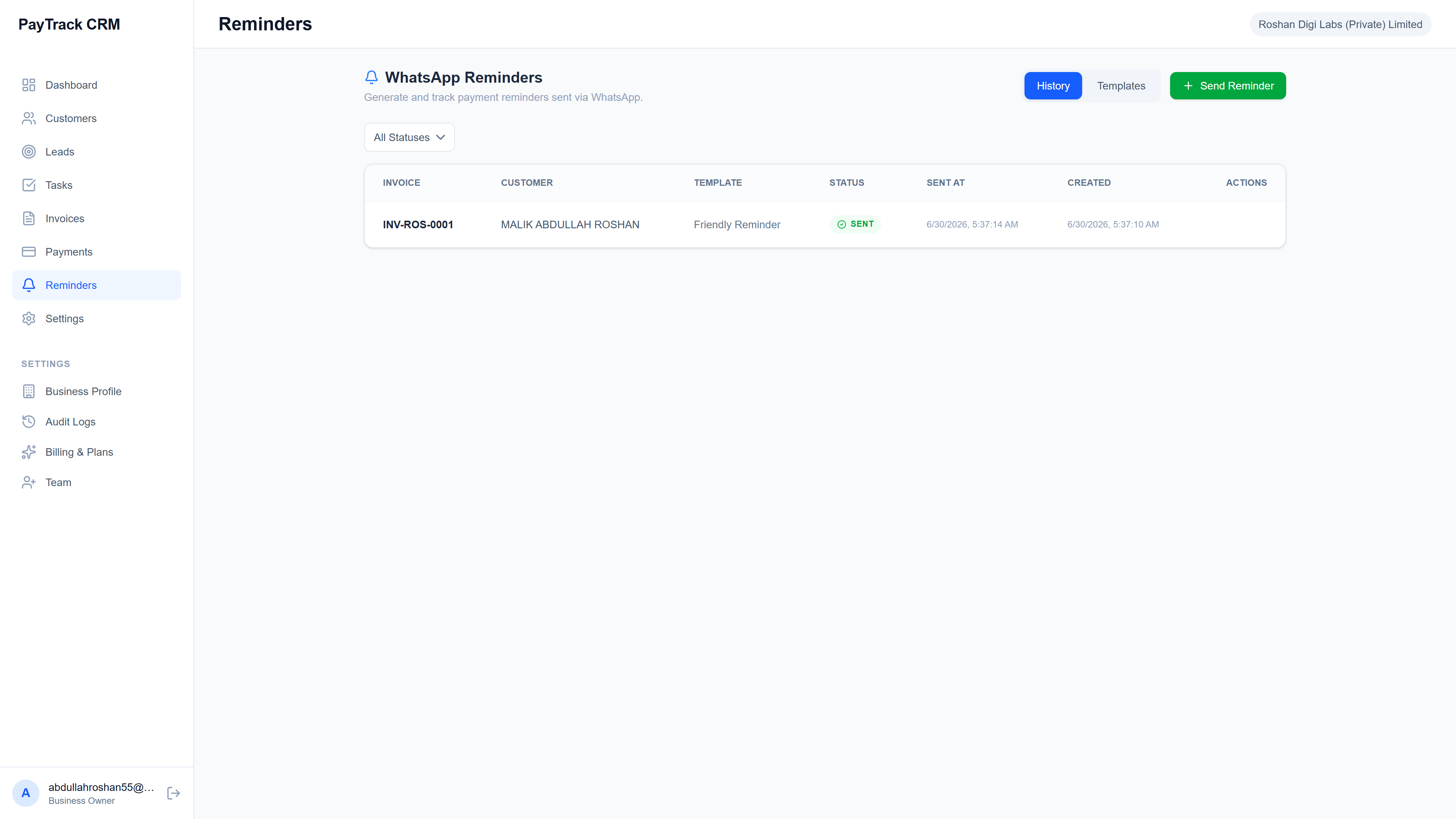The height and width of the screenshot is (819, 1456).
Task: Click the Billing & Plans sparkle icon
Action: coord(29,452)
